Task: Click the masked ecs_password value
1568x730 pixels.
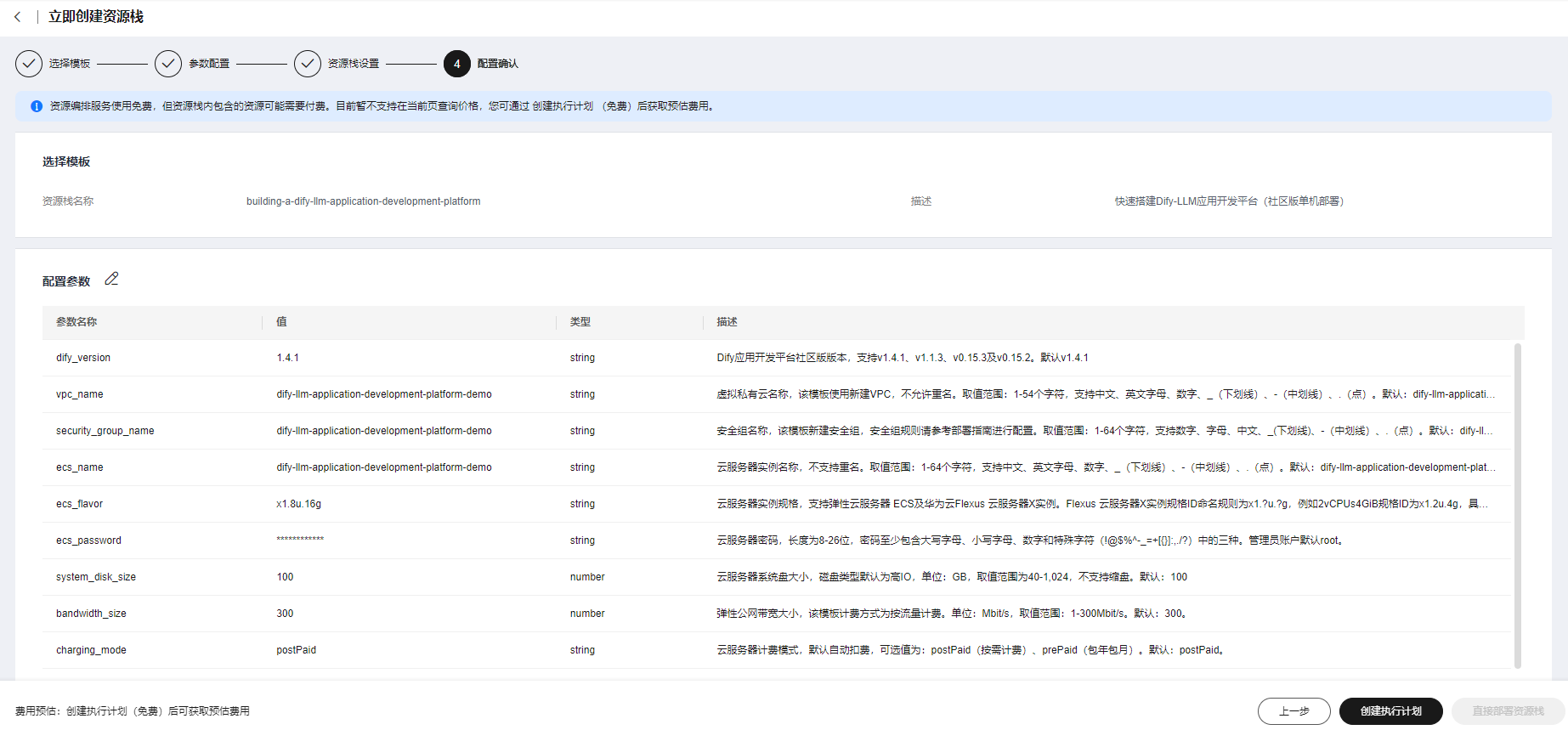Action: click(300, 540)
